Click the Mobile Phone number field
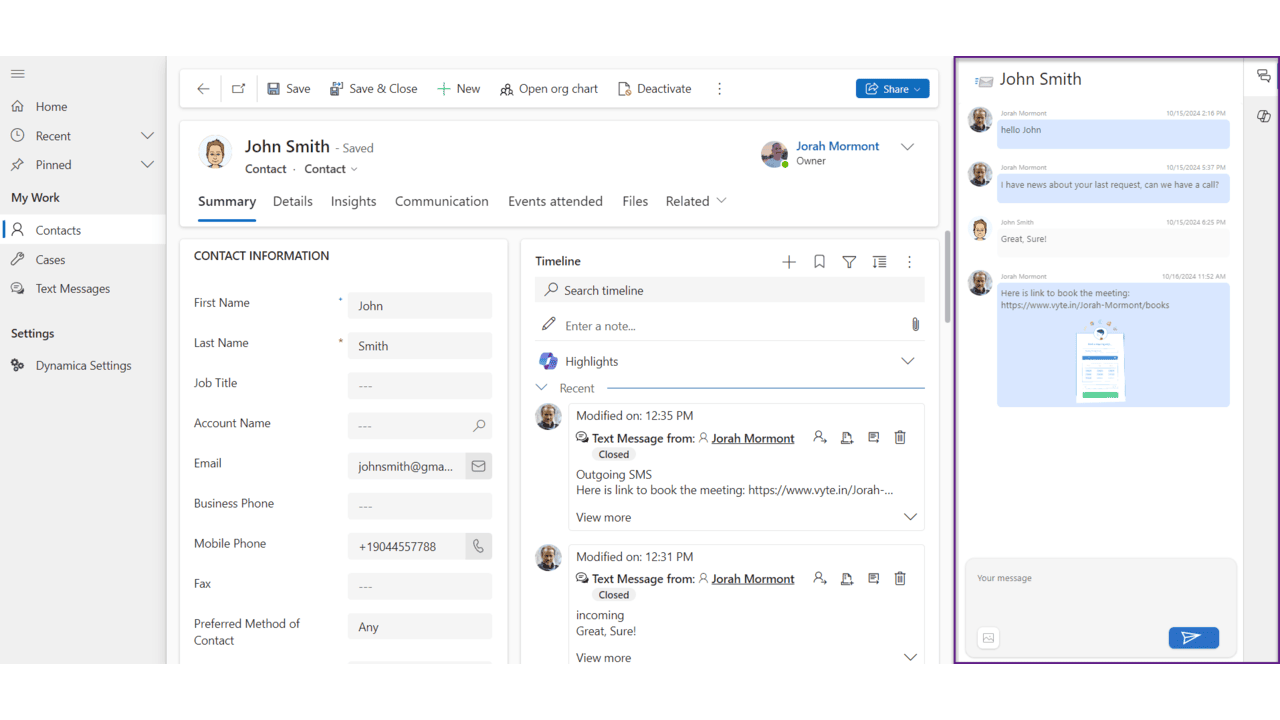1280x720 pixels. coord(406,546)
